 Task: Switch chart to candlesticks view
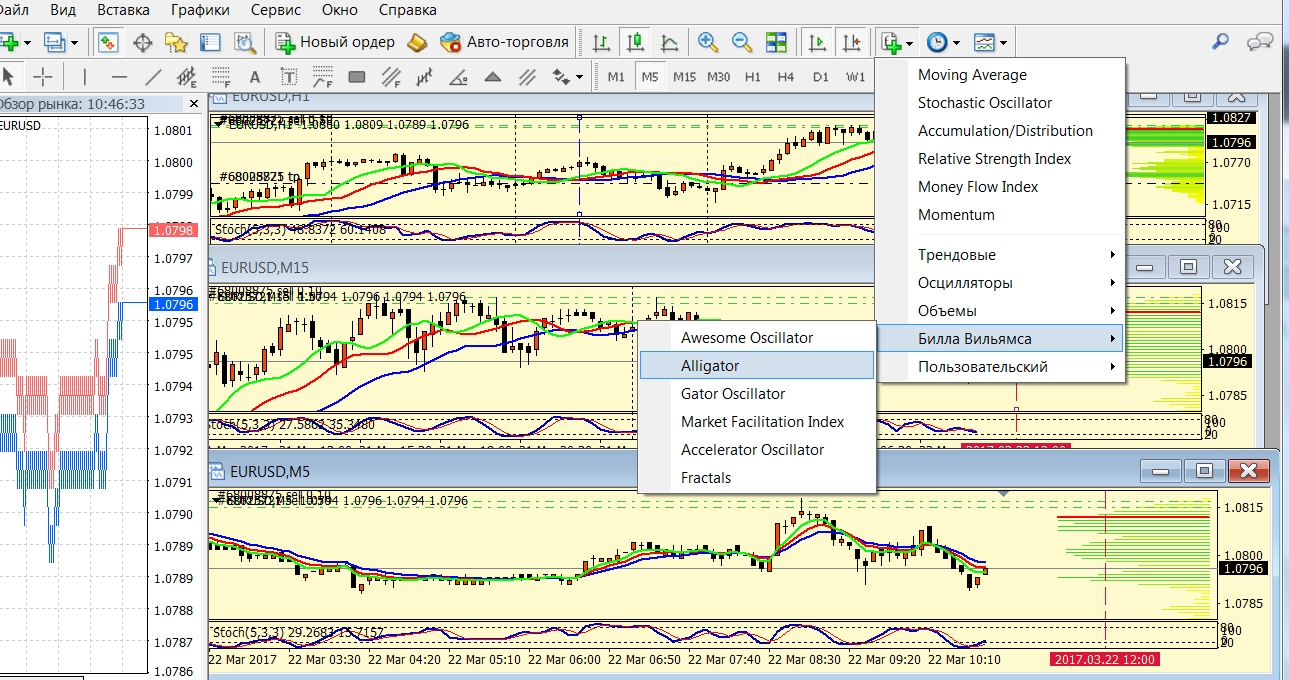(634, 42)
